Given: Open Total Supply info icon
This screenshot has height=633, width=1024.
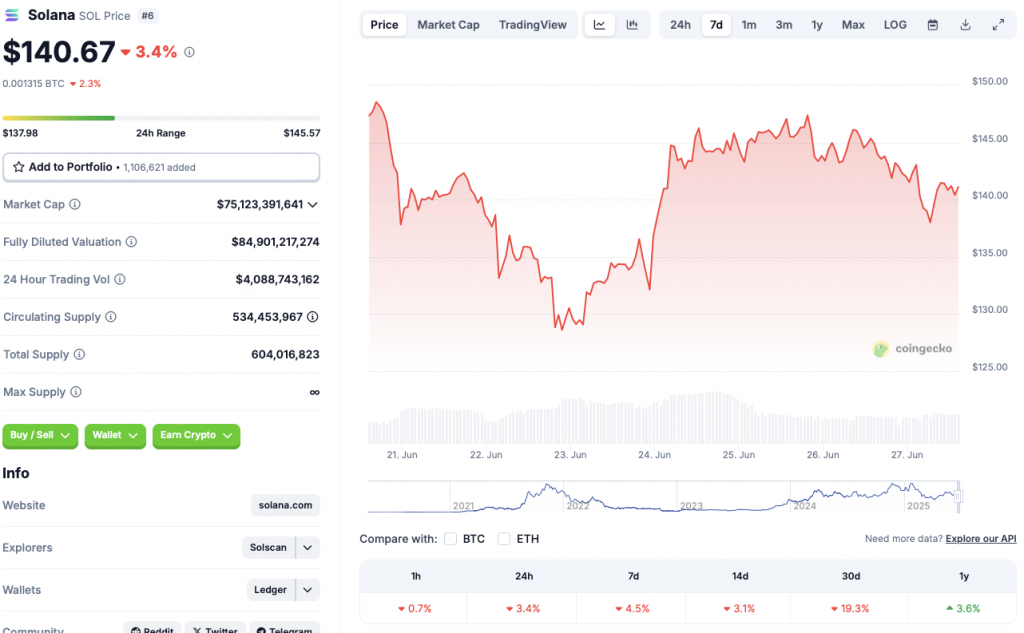Looking at the screenshot, I should (79, 355).
